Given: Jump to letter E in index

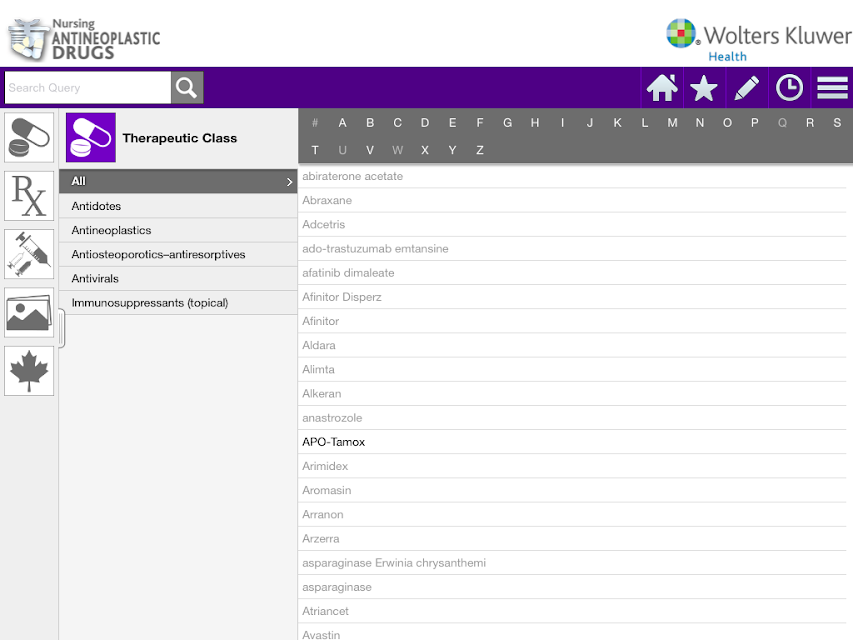Looking at the screenshot, I should click(x=452, y=123).
